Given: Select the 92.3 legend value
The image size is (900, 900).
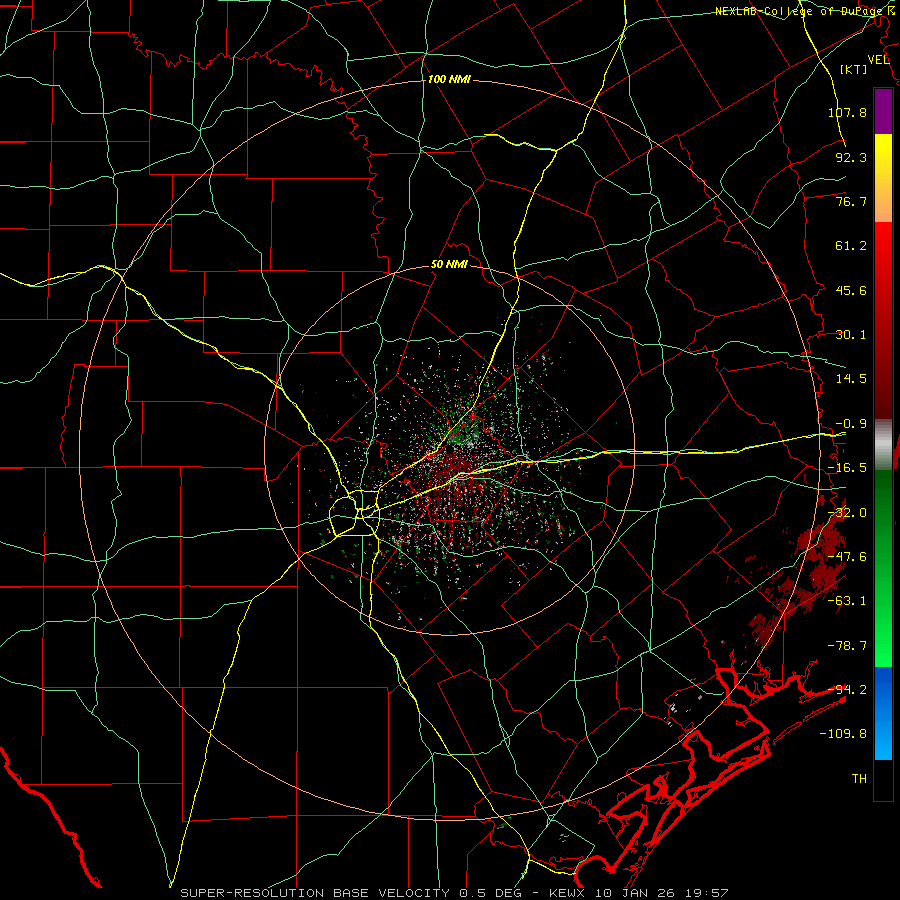Looking at the screenshot, I should [x=851, y=157].
